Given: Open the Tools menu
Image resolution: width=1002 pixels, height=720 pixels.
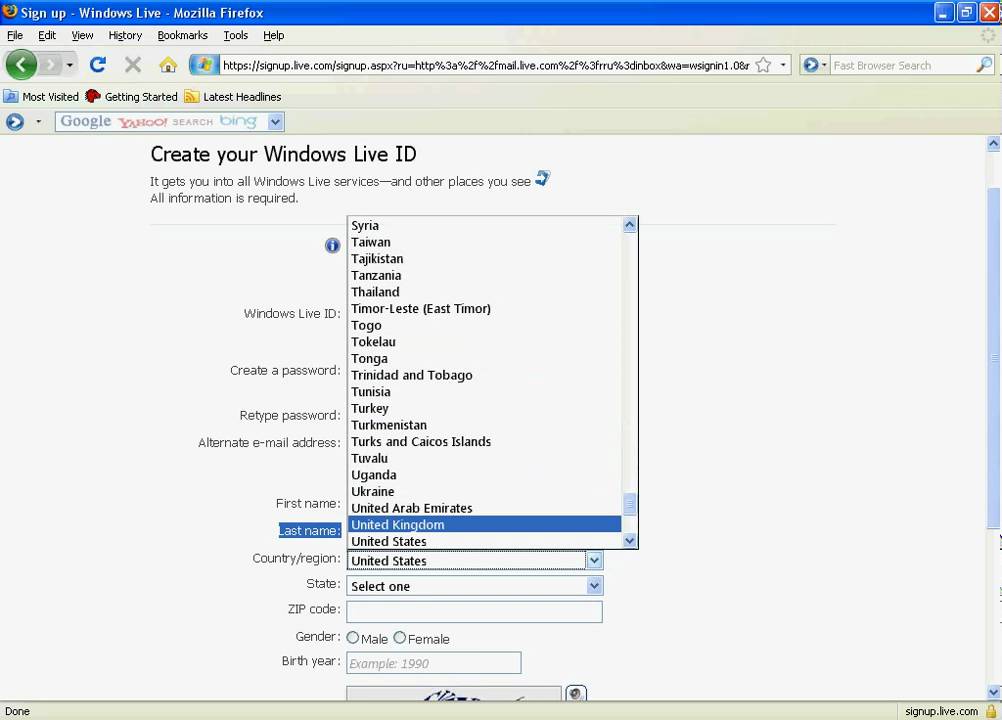Looking at the screenshot, I should tap(235, 35).
